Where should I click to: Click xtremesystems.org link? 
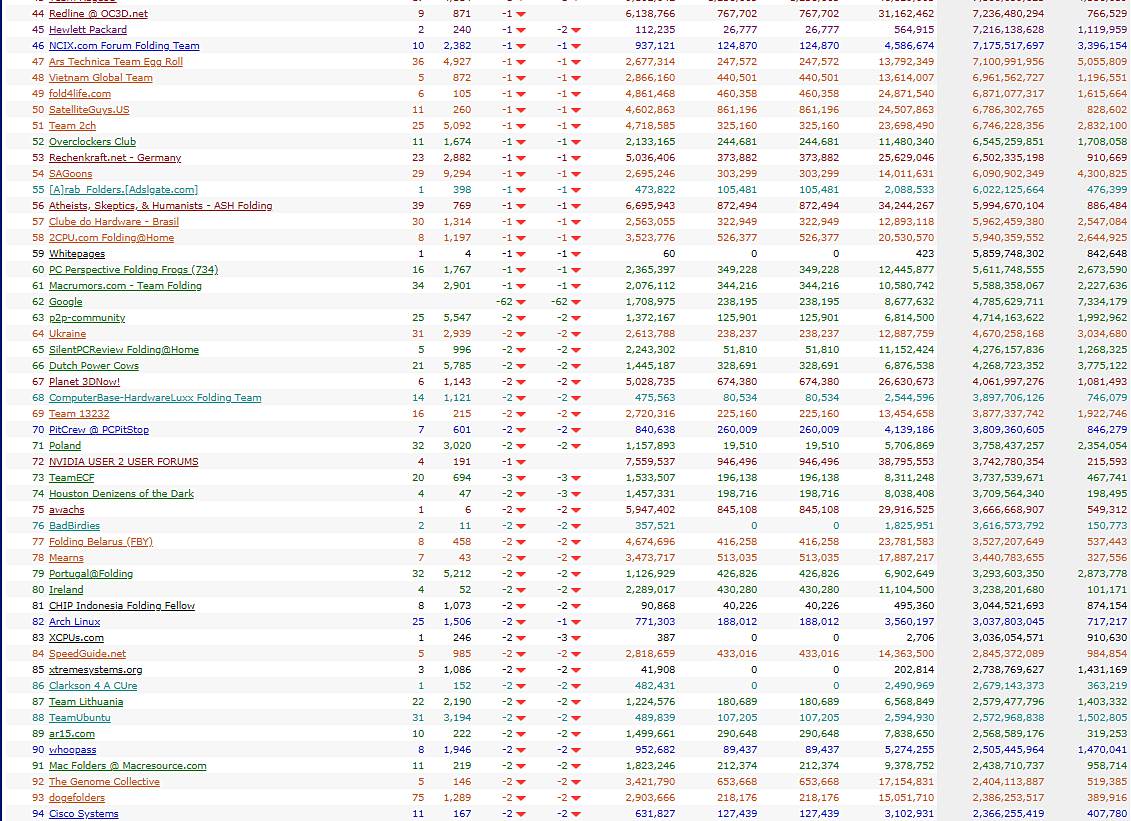point(96,669)
